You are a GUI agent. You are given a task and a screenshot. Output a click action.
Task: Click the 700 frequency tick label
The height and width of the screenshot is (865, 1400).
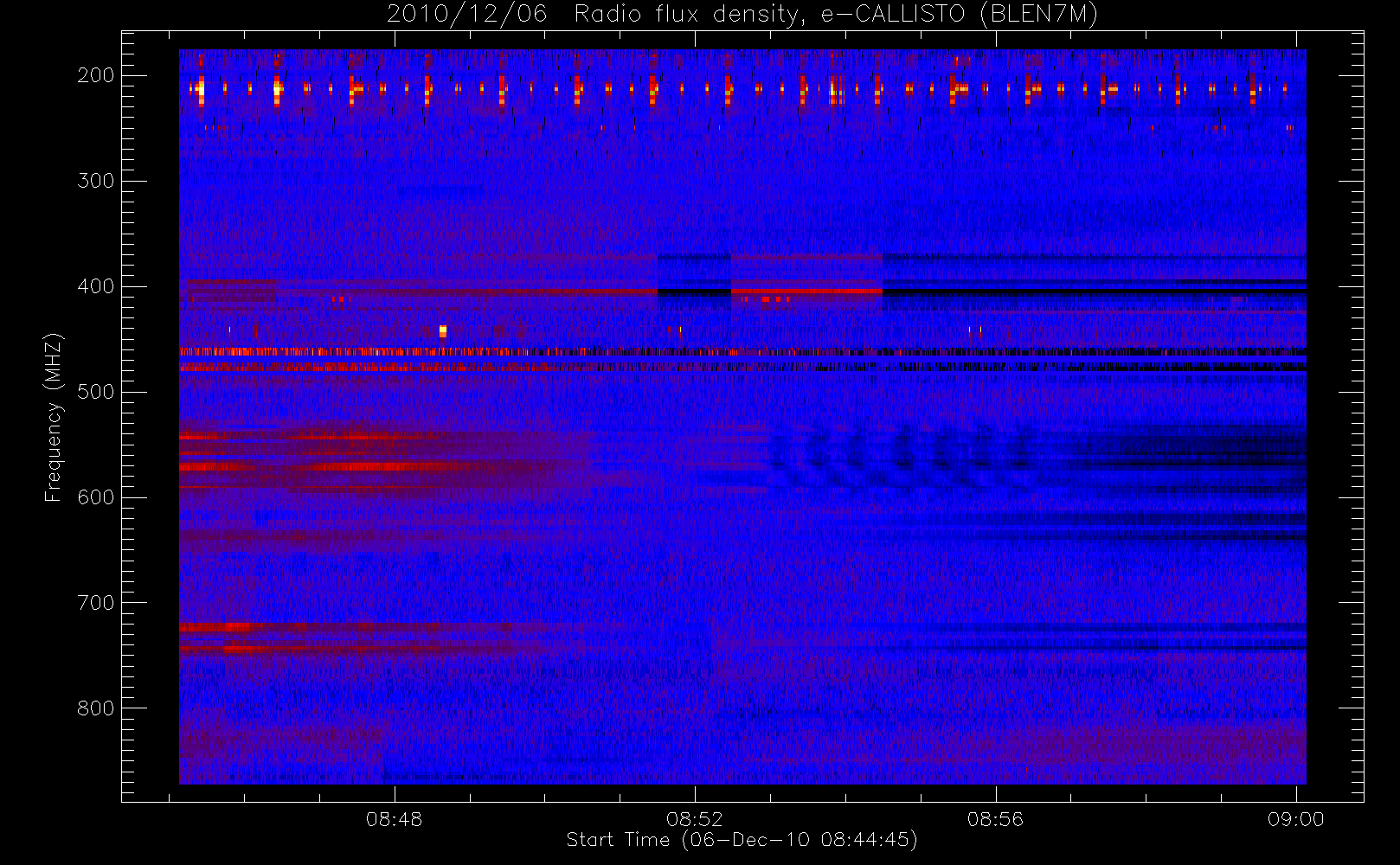click(x=95, y=603)
